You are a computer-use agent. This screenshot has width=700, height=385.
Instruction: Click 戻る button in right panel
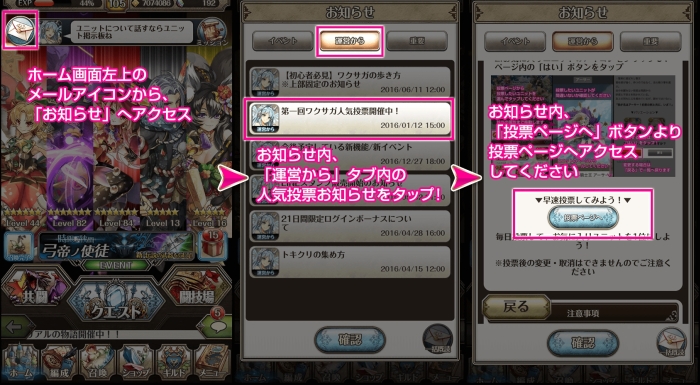(x=517, y=307)
